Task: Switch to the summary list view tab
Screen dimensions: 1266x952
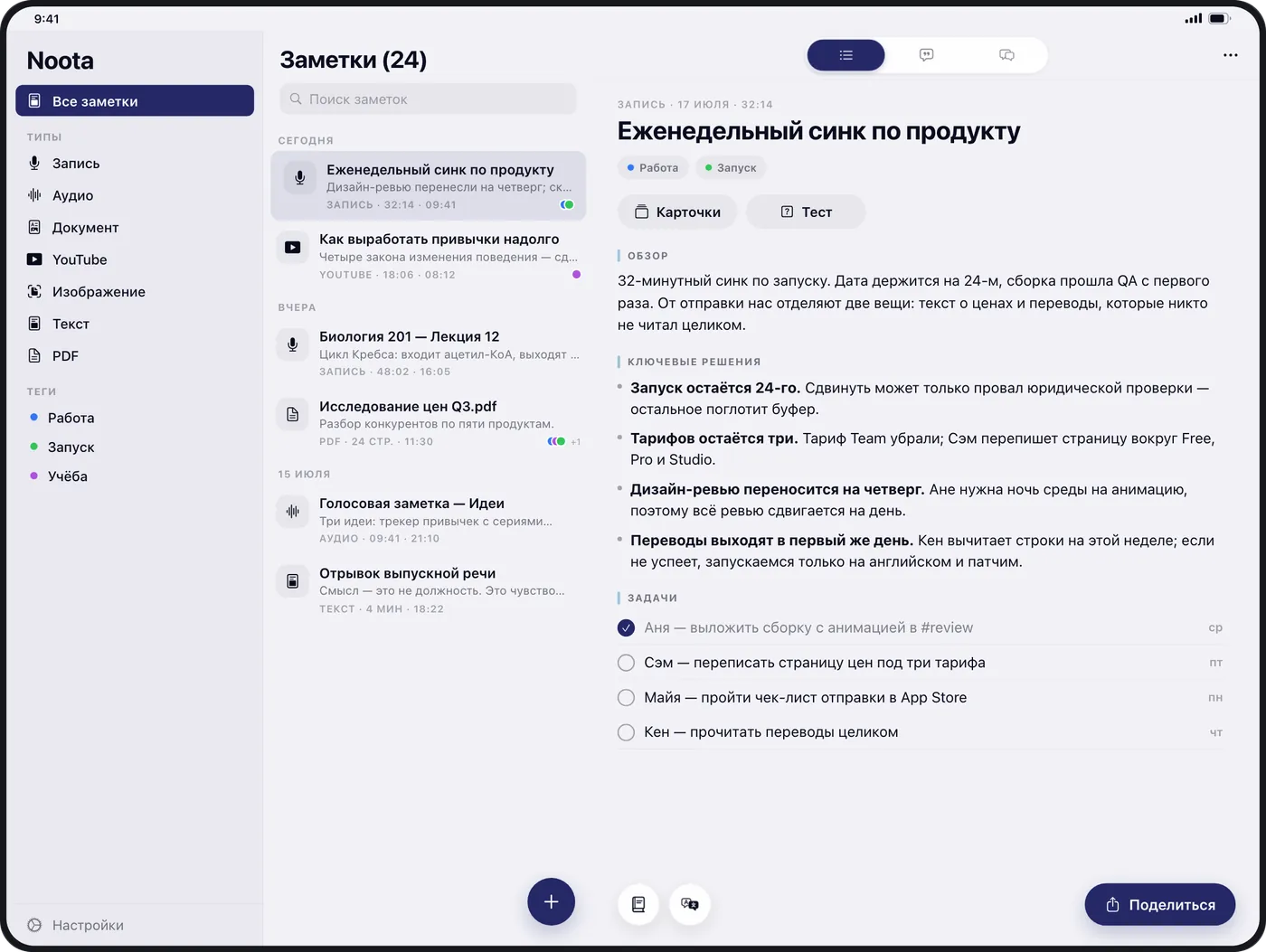Action: pyautogui.click(x=846, y=55)
